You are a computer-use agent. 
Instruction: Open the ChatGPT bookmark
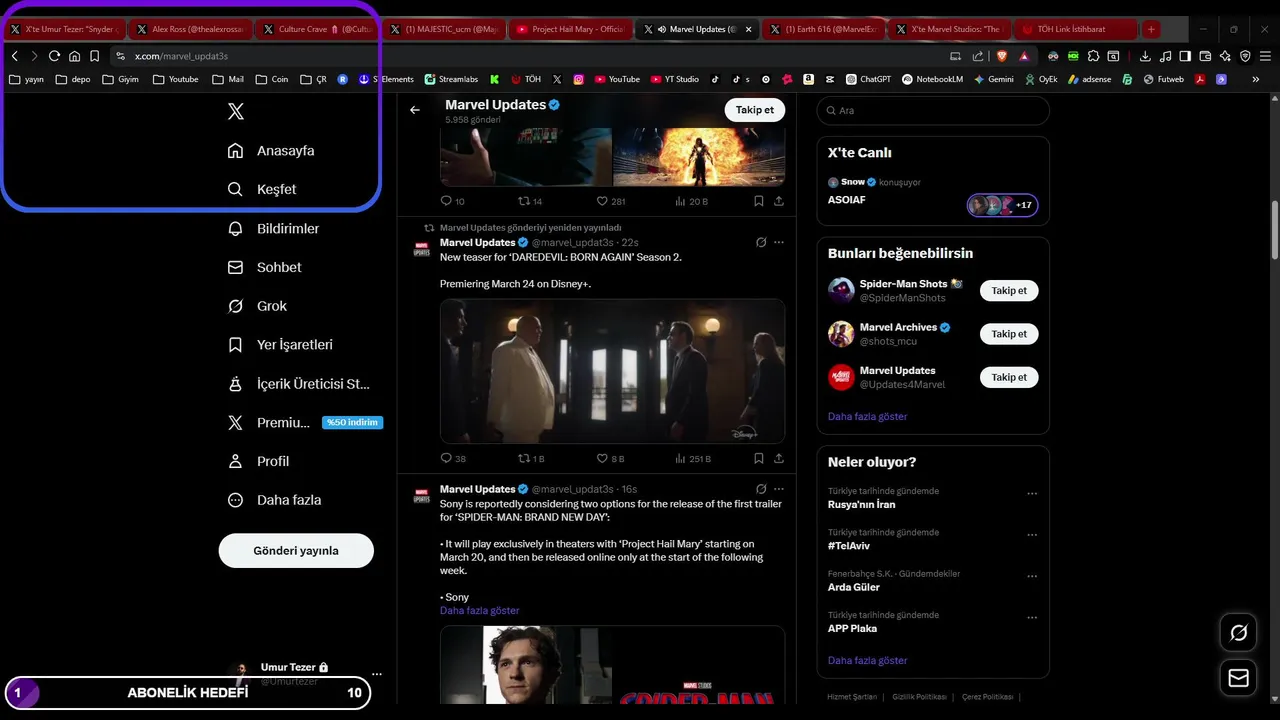coord(868,79)
